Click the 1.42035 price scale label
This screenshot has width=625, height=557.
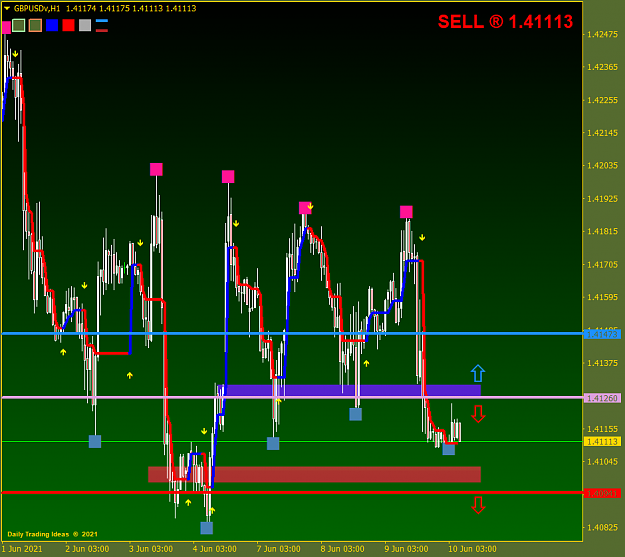(602, 165)
